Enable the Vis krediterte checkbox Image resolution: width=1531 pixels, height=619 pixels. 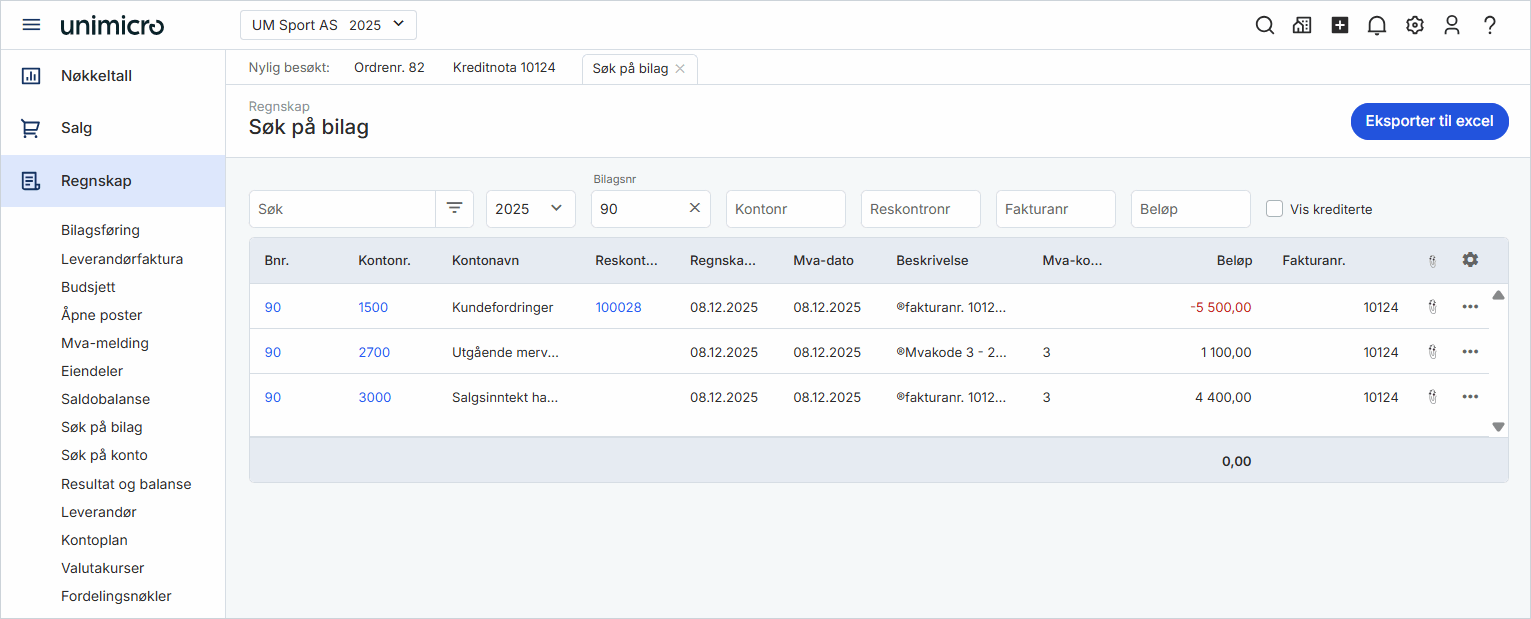[1274, 209]
